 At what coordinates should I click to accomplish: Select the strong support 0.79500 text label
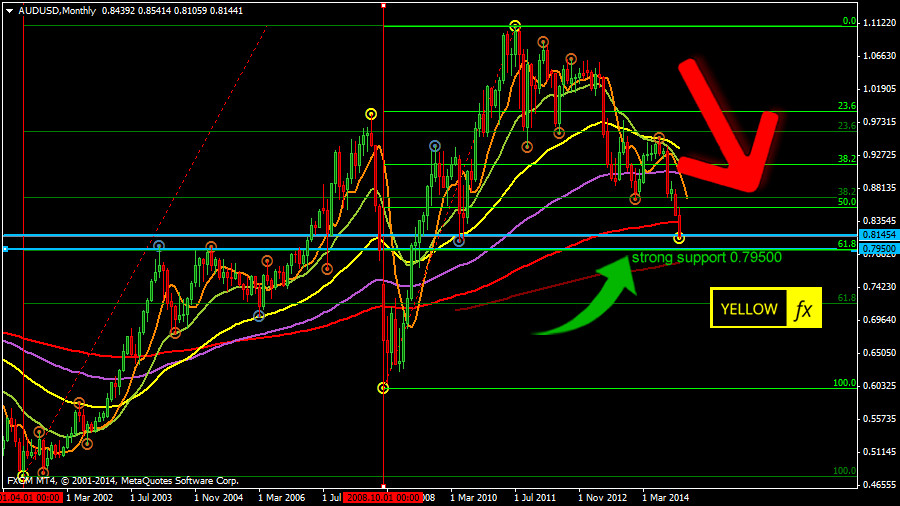(x=706, y=258)
